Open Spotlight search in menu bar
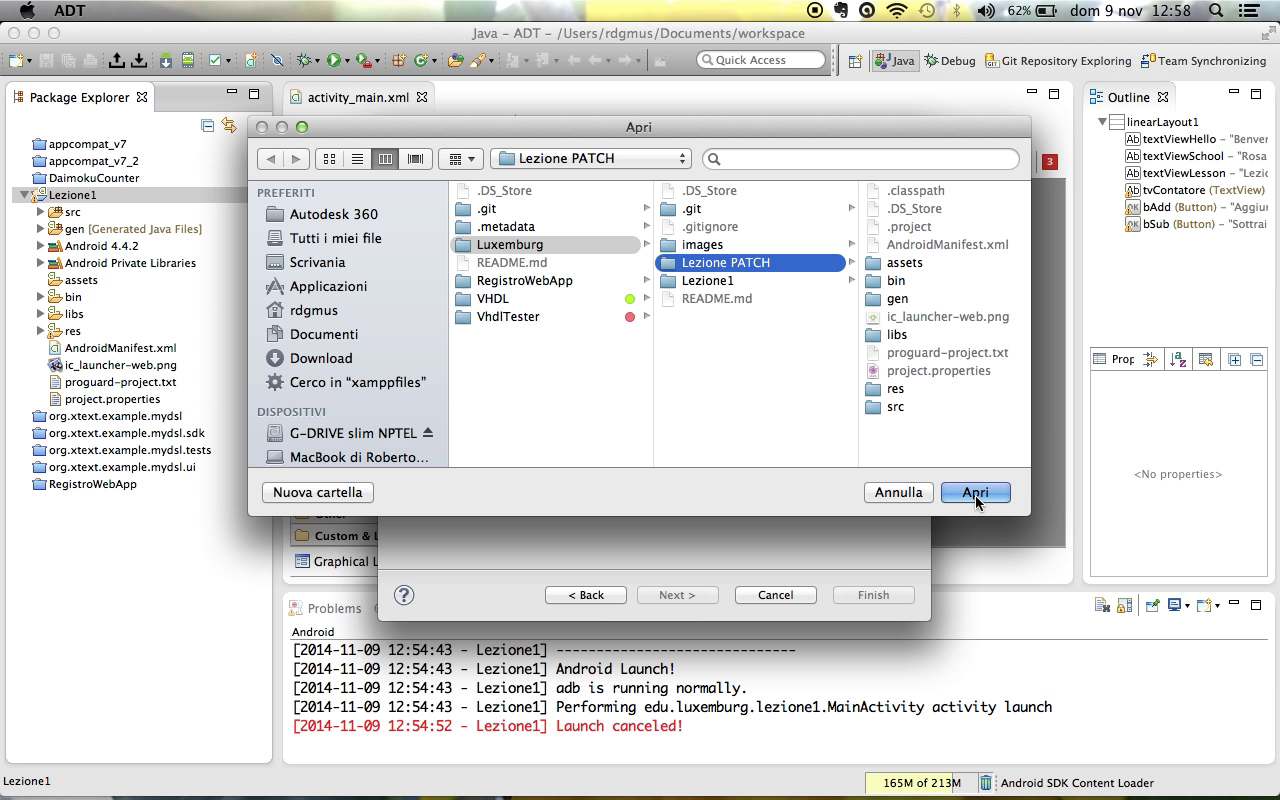The image size is (1280, 800). pos(1217,11)
